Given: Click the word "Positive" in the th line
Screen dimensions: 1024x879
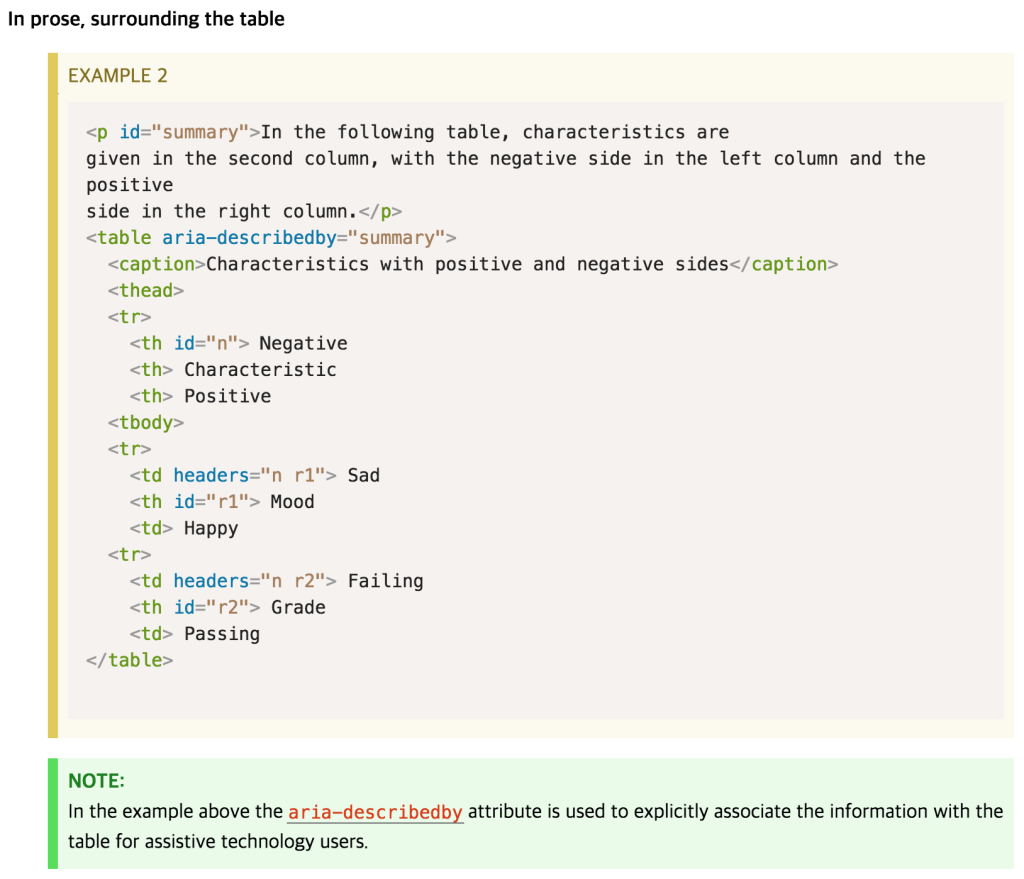Looking at the screenshot, I should click(227, 396).
